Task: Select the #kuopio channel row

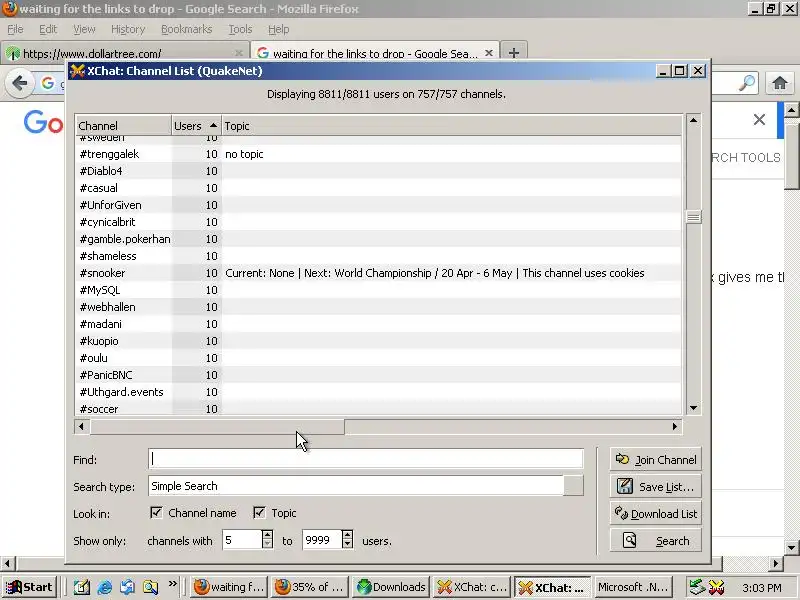Action: [378, 341]
